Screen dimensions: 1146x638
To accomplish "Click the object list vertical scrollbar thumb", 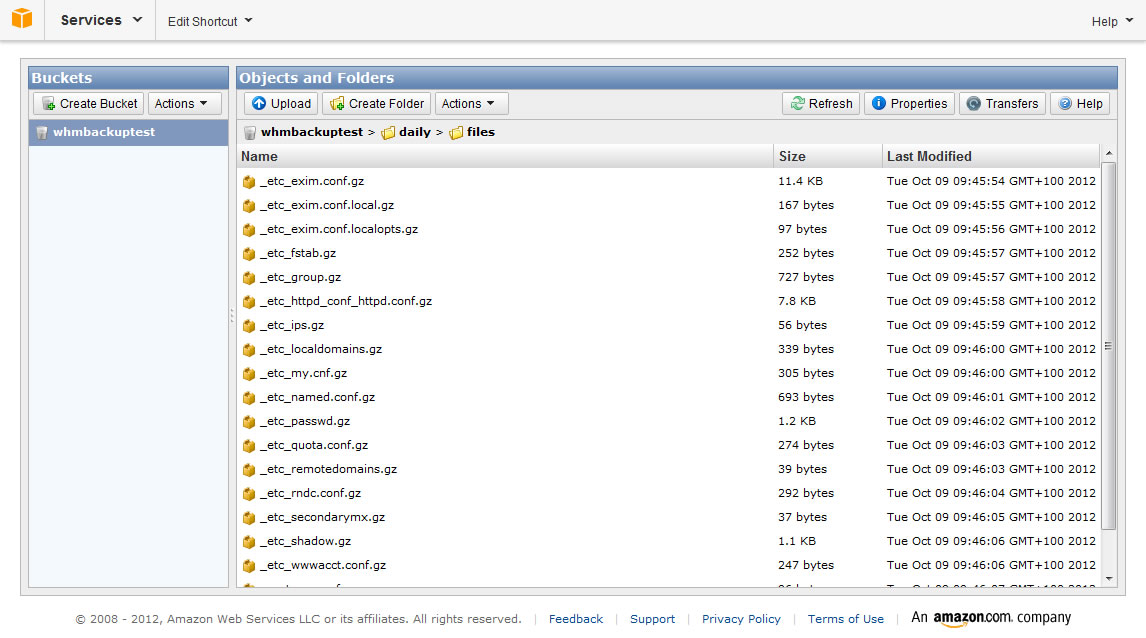I will [x=1109, y=346].
